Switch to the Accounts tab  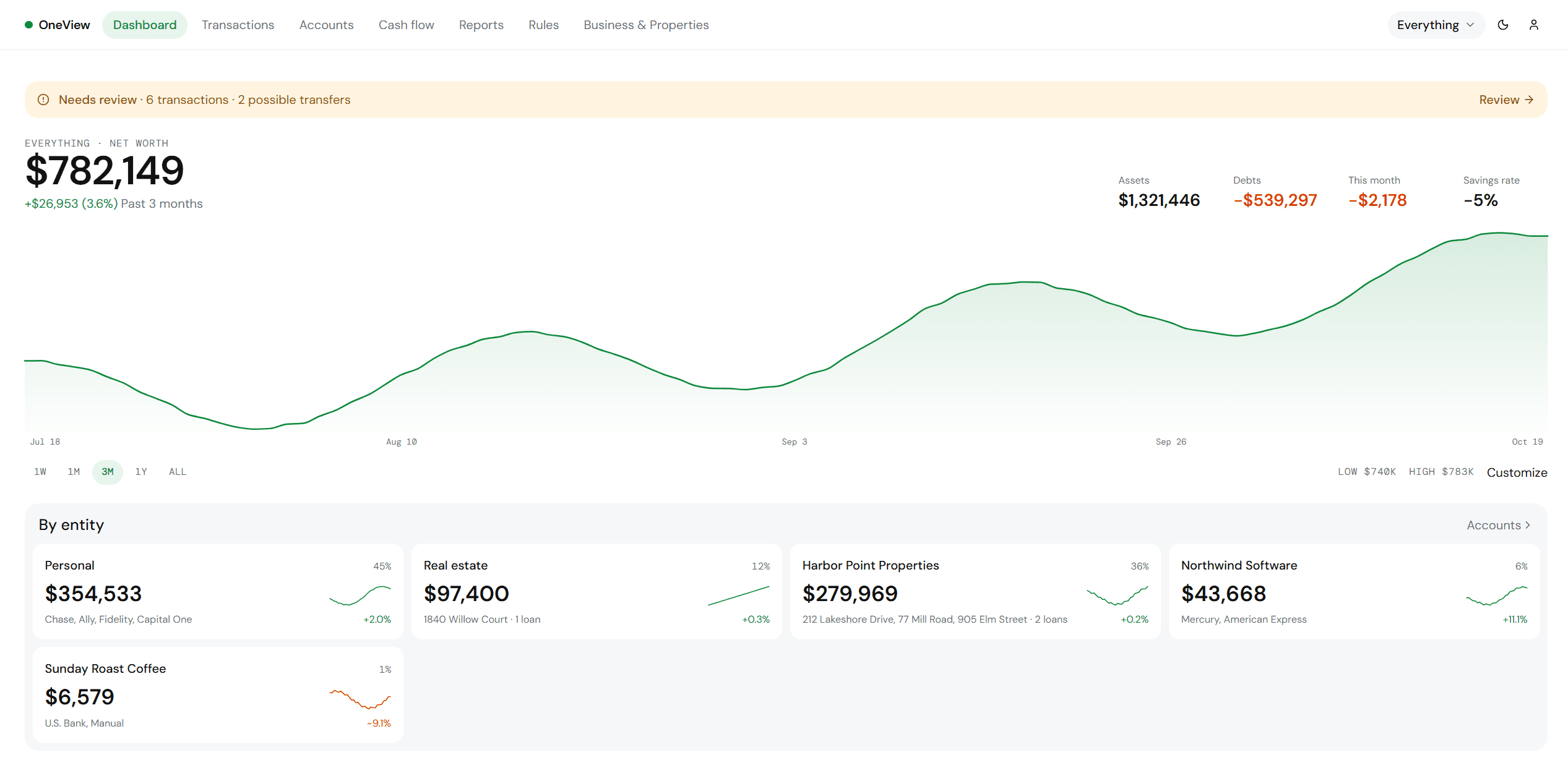pyautogui.click(x=326, y=25)
